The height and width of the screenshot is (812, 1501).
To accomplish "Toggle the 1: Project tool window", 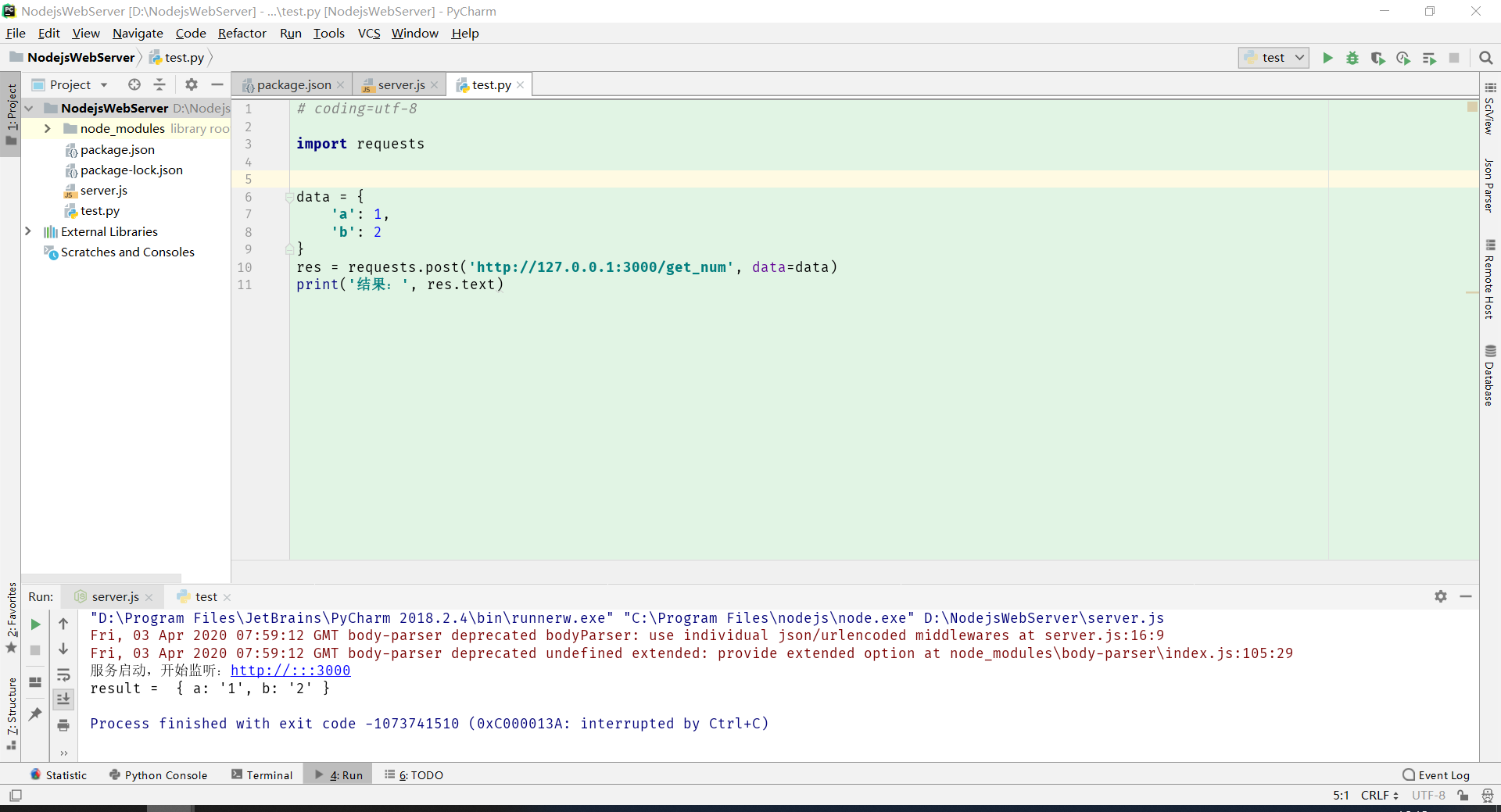I will click(x=11, y=115).
